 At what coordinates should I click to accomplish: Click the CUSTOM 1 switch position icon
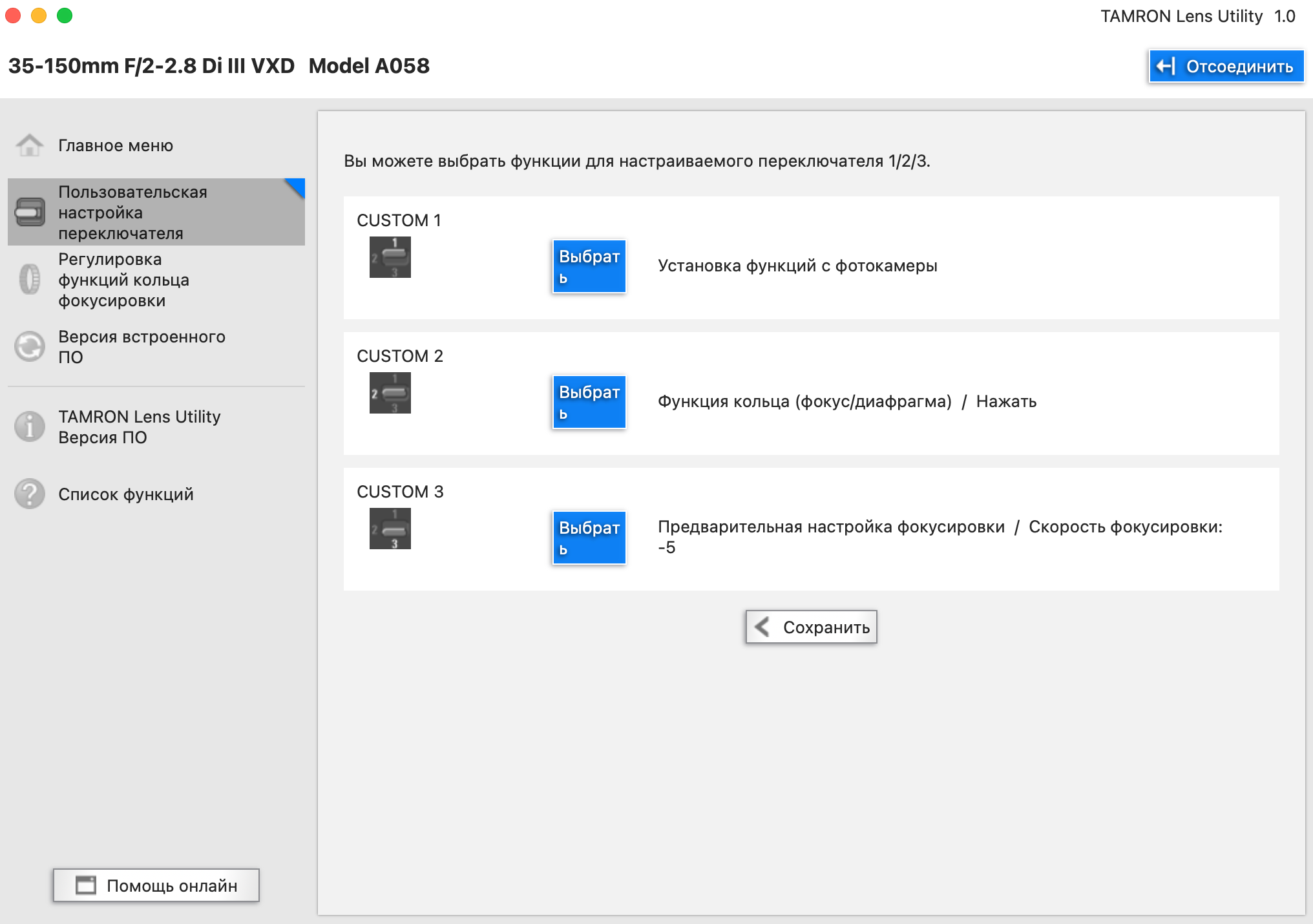[390, 257]
